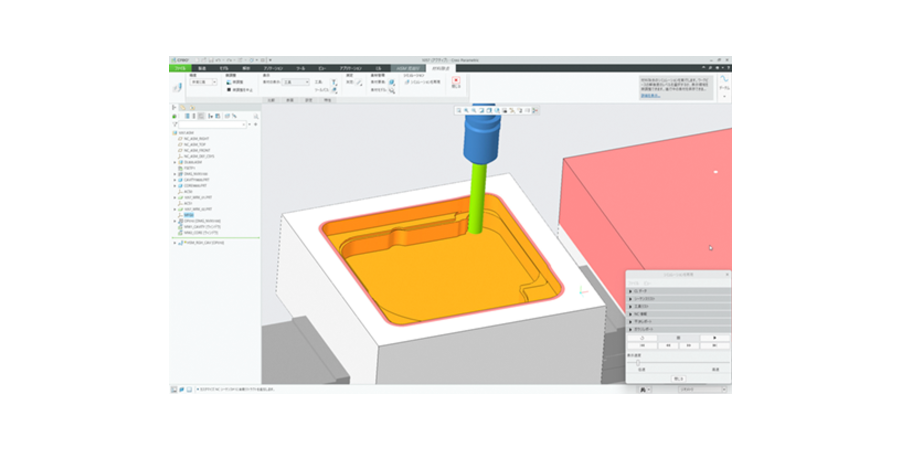The image size is (900, 450).
Task: Select NC_ASM_RIGHT datum plane in the model tree
Action: pyautogui.click(x=196, y=139)
